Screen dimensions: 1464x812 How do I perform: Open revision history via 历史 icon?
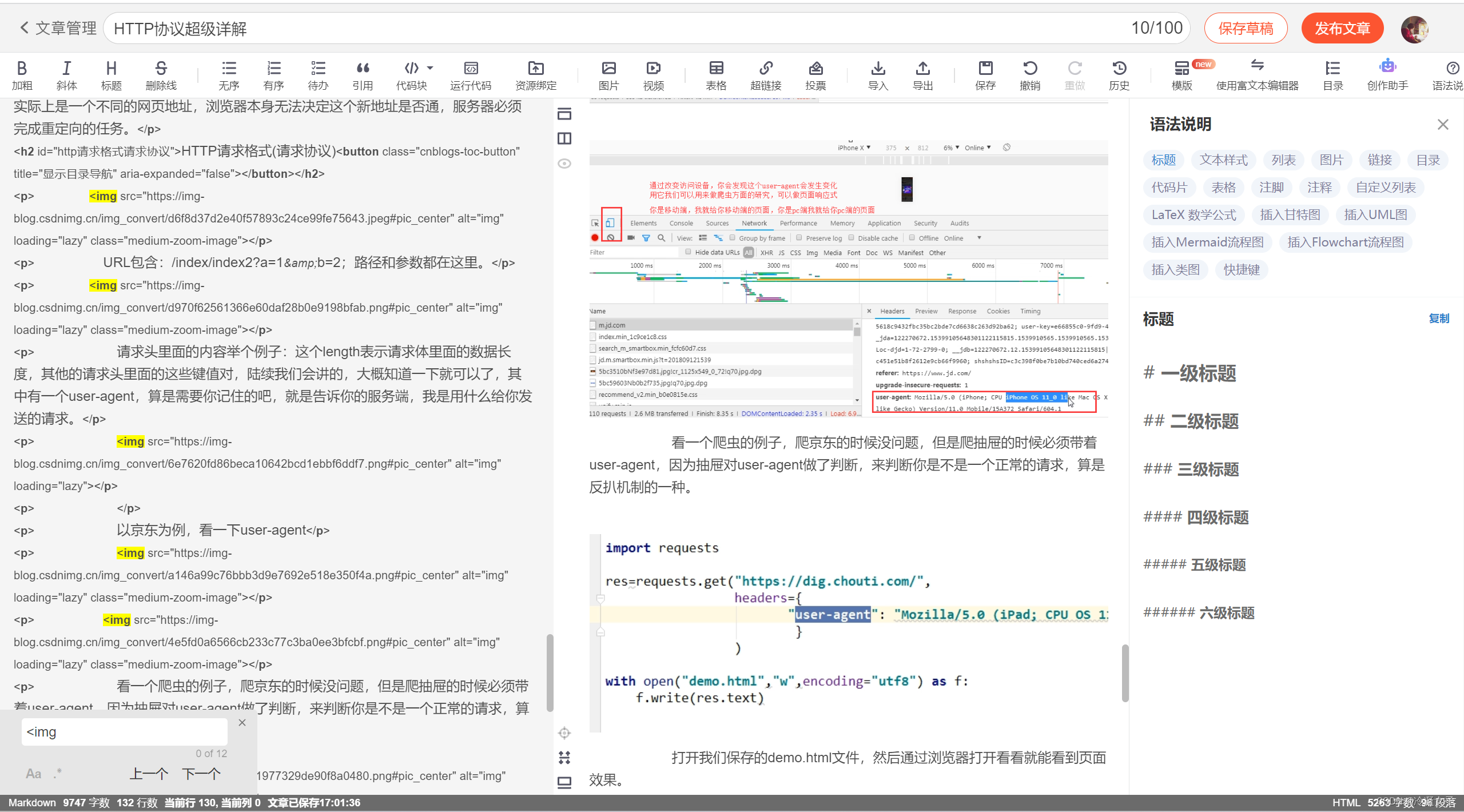point(1120,74)
